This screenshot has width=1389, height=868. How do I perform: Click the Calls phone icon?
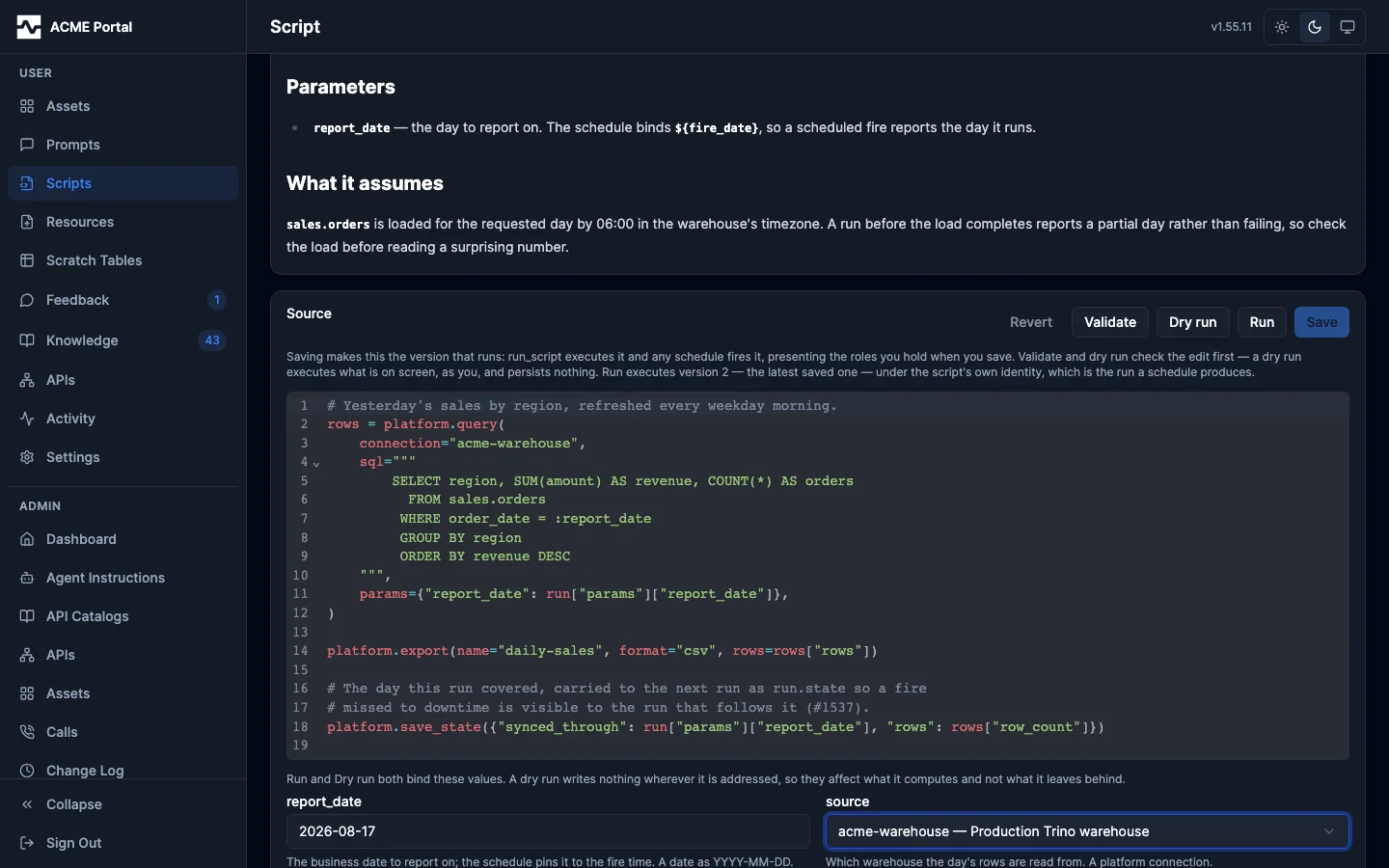(27, 732)
